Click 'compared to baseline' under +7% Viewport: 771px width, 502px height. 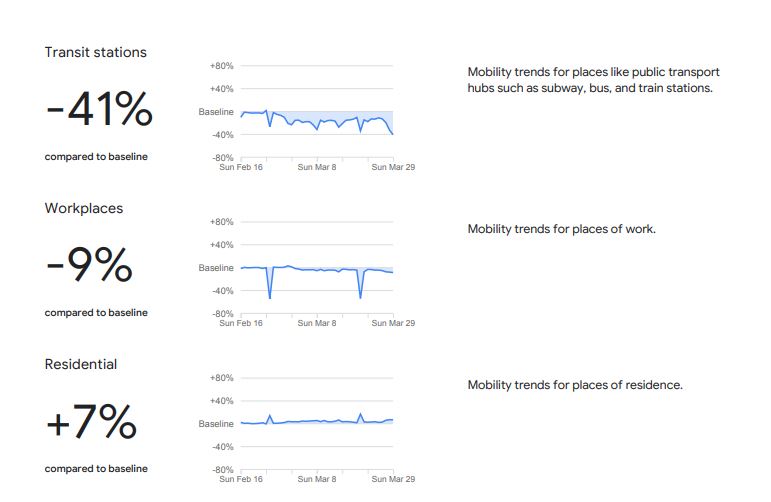(x=96, y=468)
